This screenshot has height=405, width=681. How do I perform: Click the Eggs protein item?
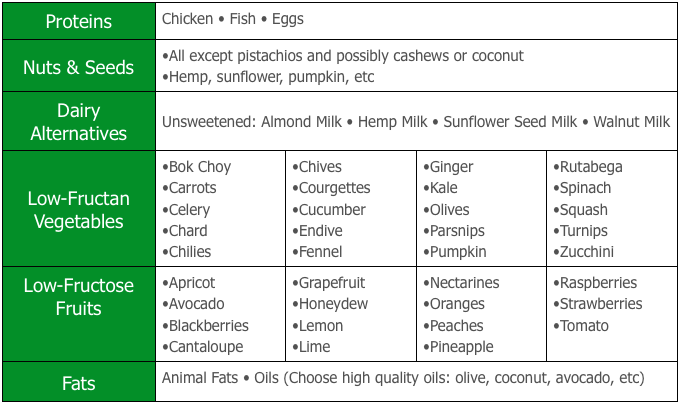click(x=288, y=20)
